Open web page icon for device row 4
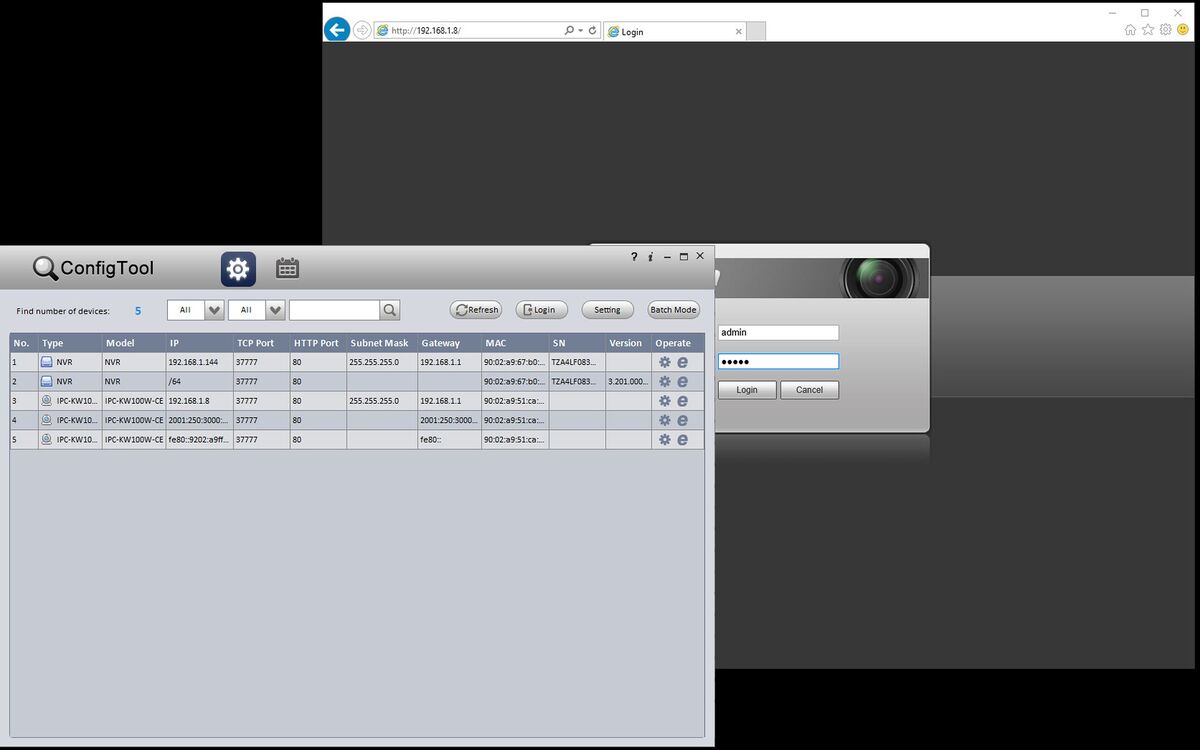 click(682, 420)
